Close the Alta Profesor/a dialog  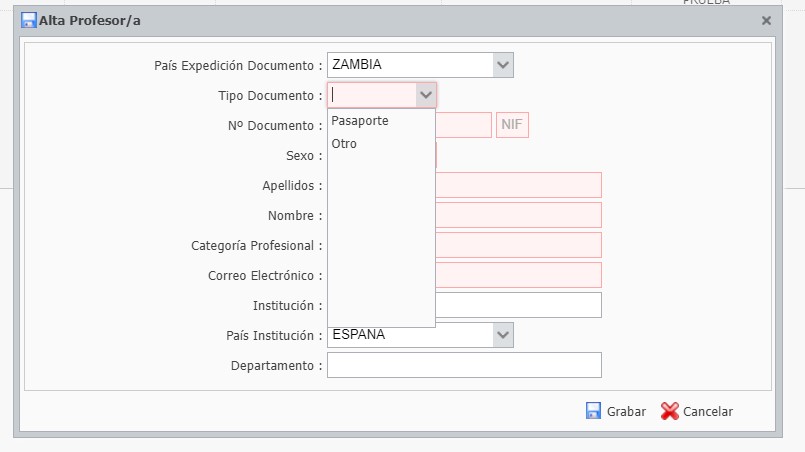click(766, 20)
